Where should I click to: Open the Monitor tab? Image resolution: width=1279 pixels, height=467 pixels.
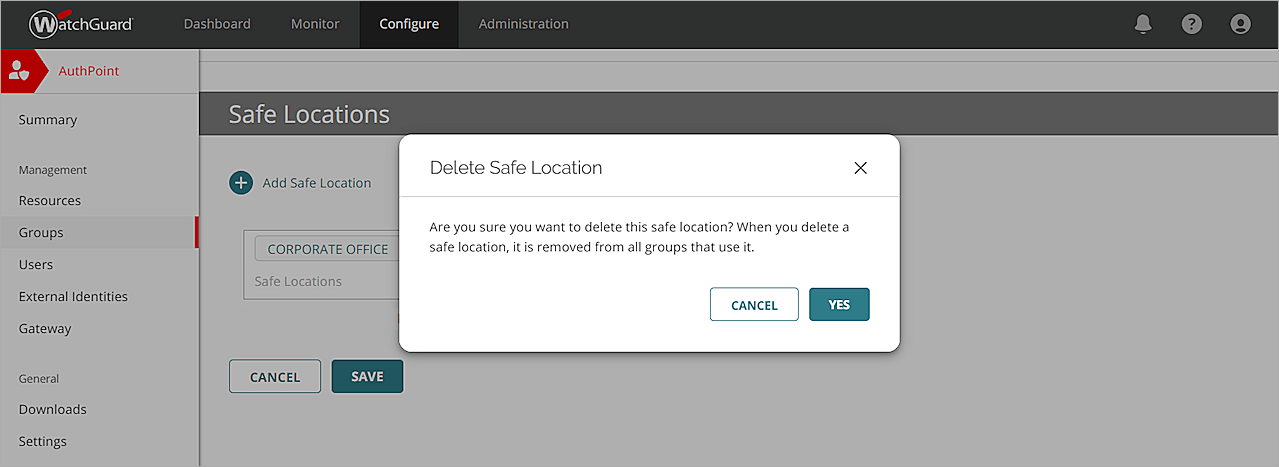pos(315,24)
